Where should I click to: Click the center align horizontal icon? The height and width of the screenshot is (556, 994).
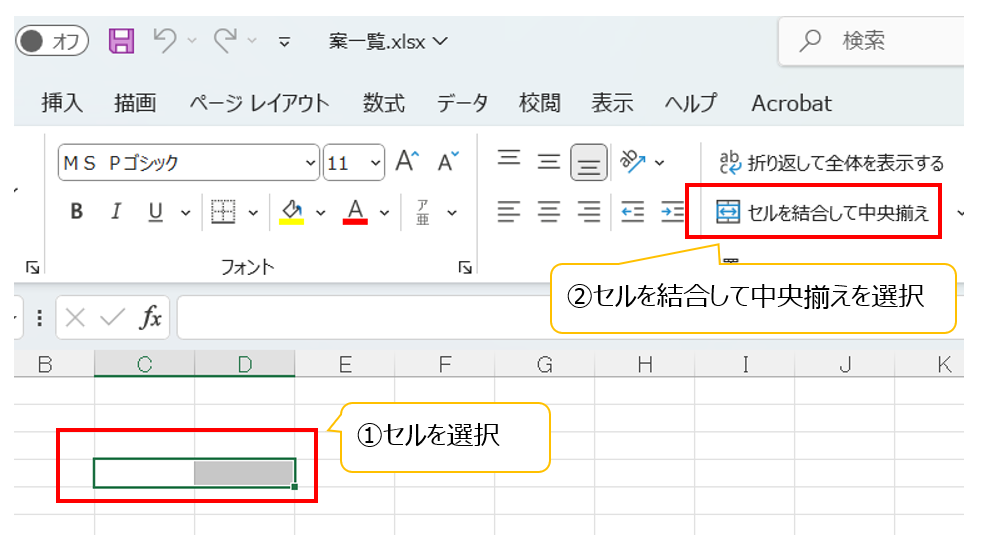549,212
